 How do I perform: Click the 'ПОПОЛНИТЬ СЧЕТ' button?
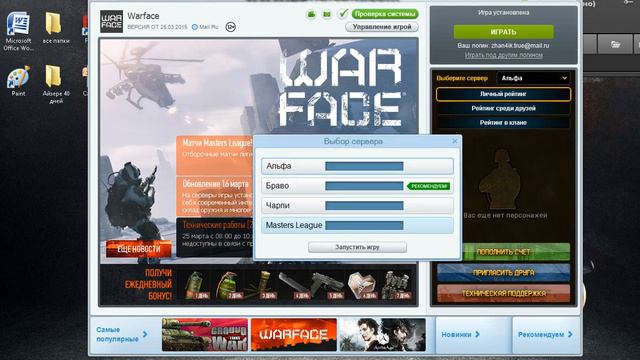[x=504, y=252]
